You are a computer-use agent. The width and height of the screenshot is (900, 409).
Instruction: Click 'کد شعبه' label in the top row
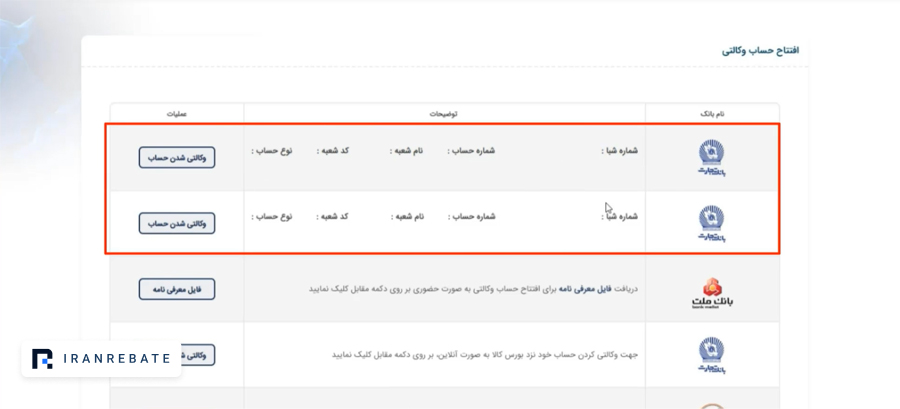coord(333,151)
